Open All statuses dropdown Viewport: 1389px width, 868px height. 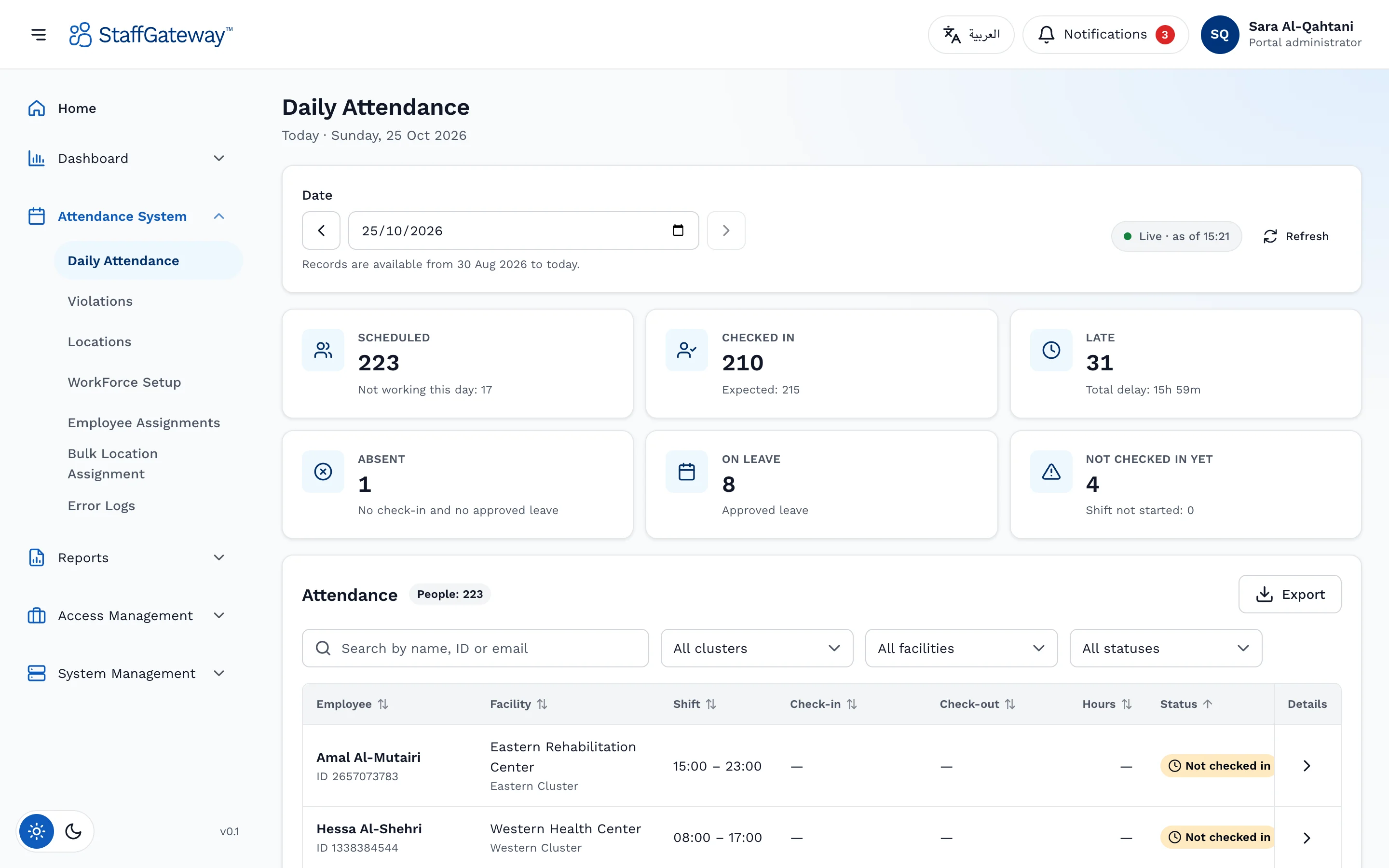[1166, 648]
